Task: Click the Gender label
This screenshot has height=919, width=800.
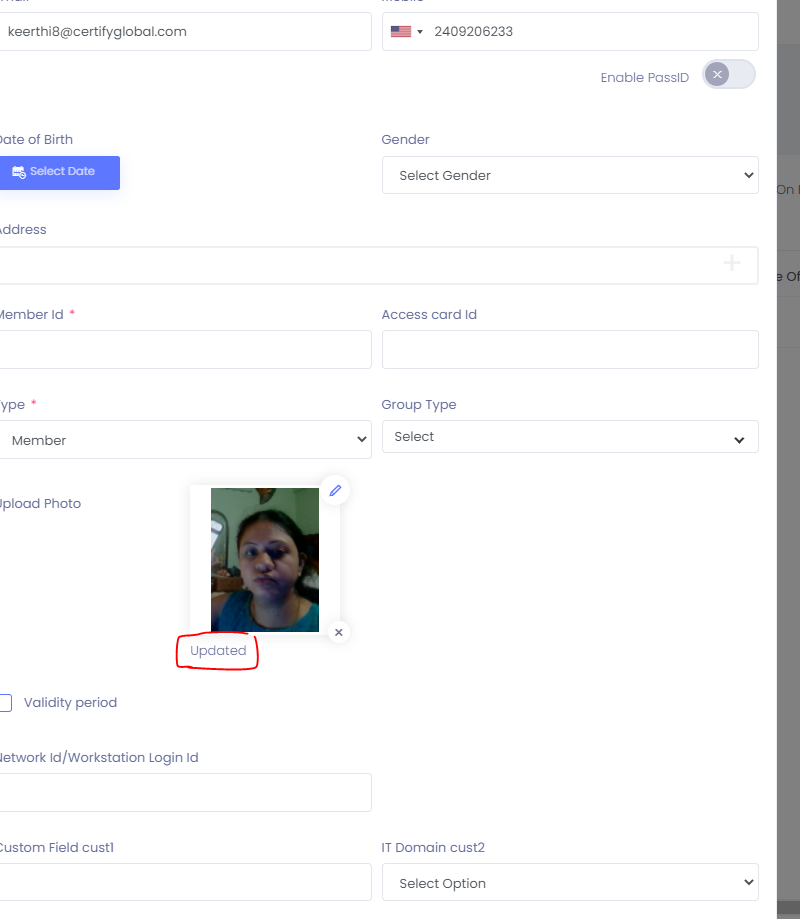Action: (406, 139)
